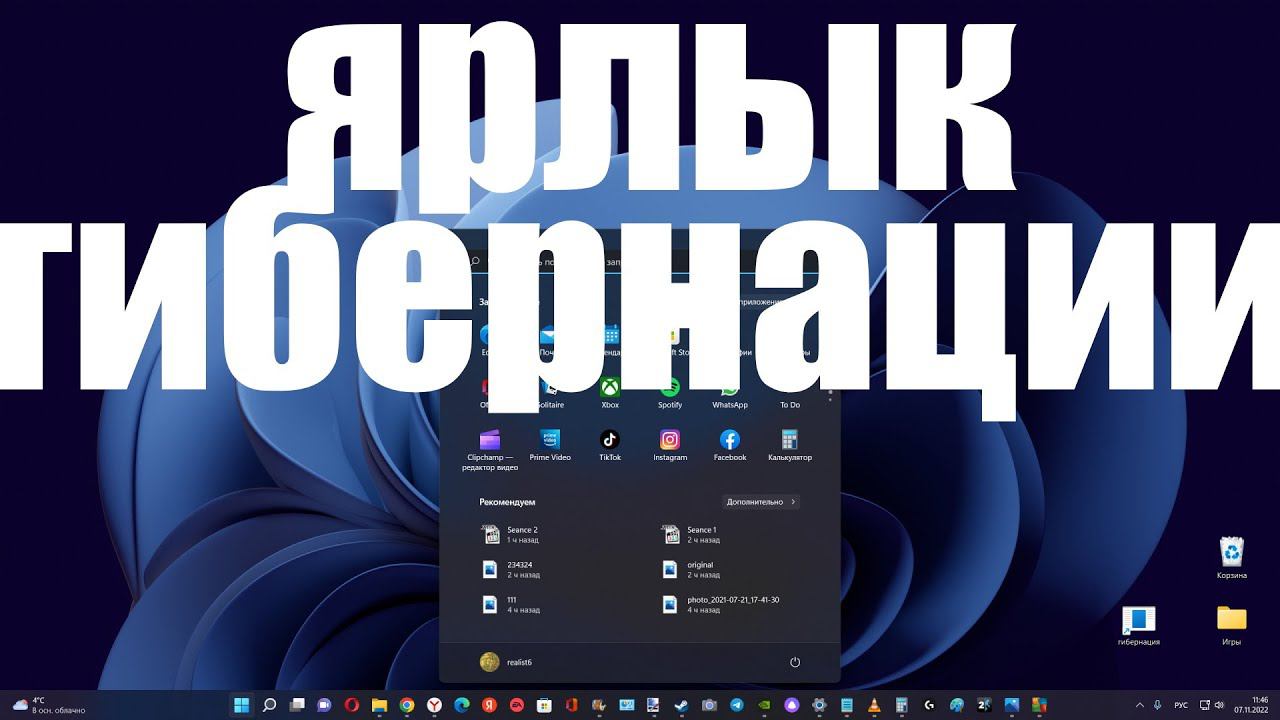
Task: Open the Camera app on taskbar
Action: [709, 705]
